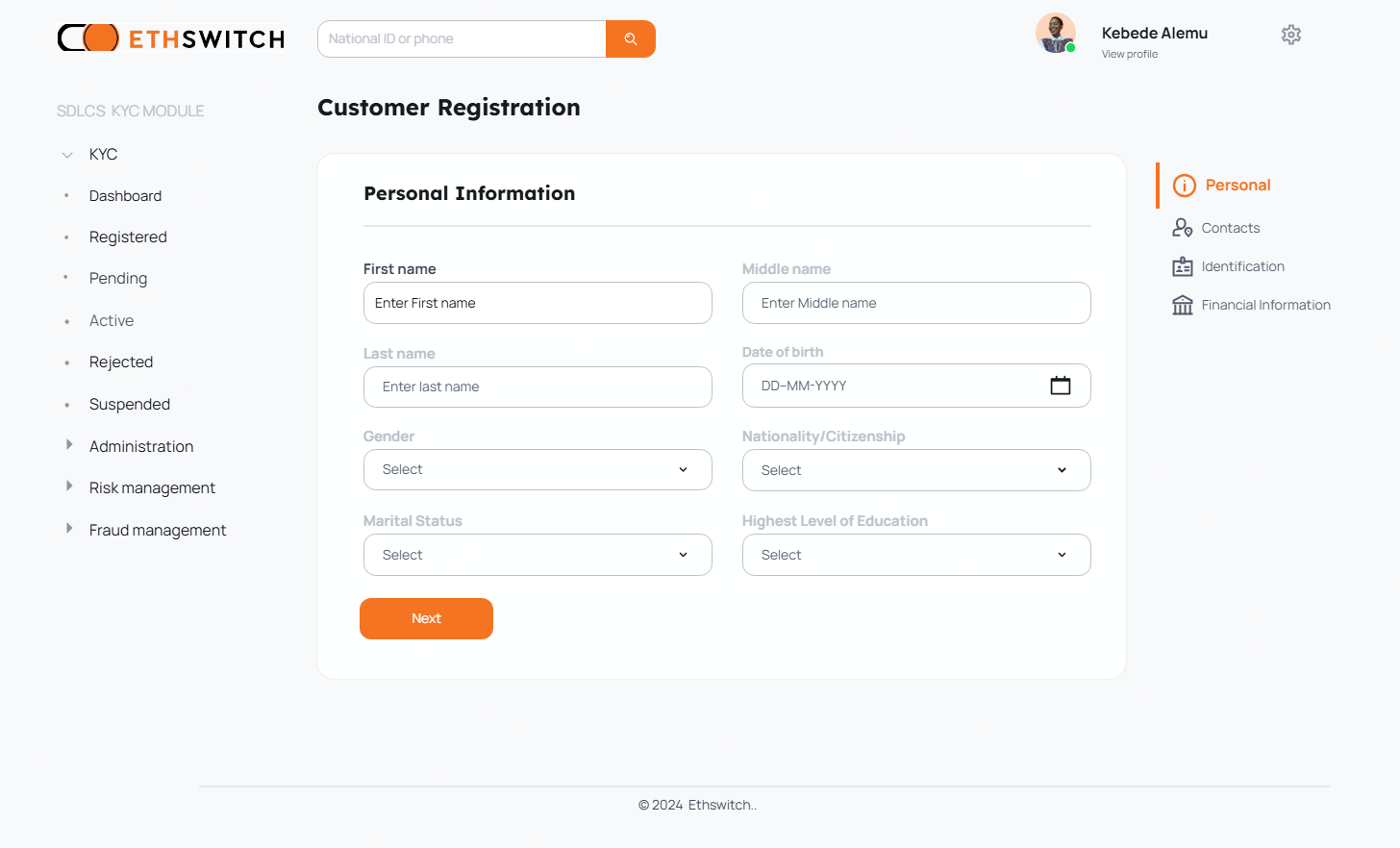Open settings via the gear icon

1290,35
